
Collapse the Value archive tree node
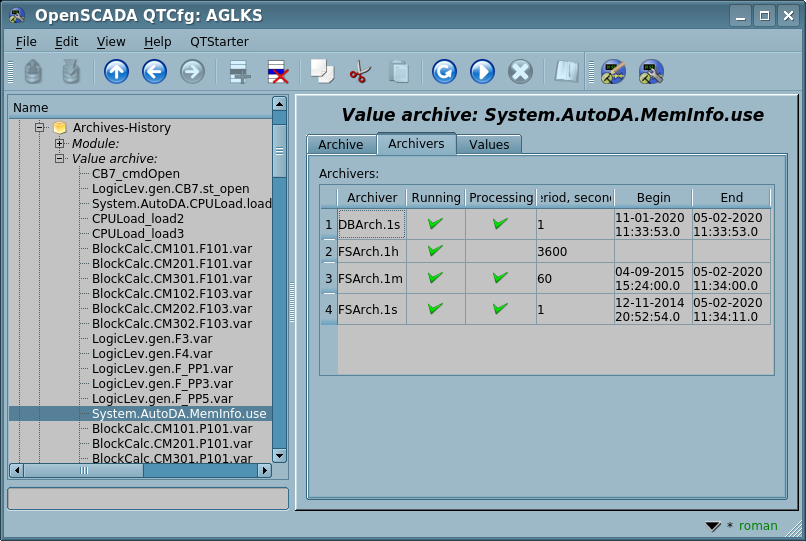pyautogui.click(x=60, y=159)
